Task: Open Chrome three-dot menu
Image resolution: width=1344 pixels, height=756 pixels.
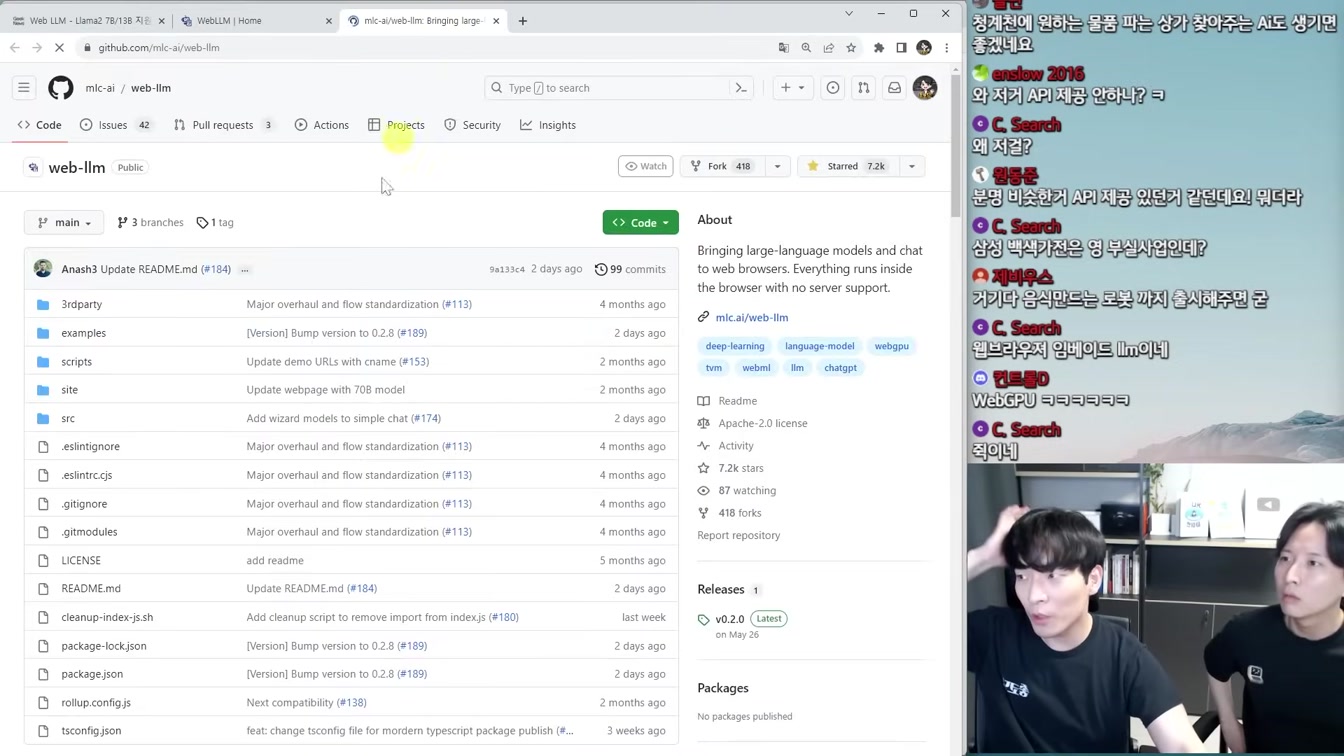Action: (x=946, y=47)
